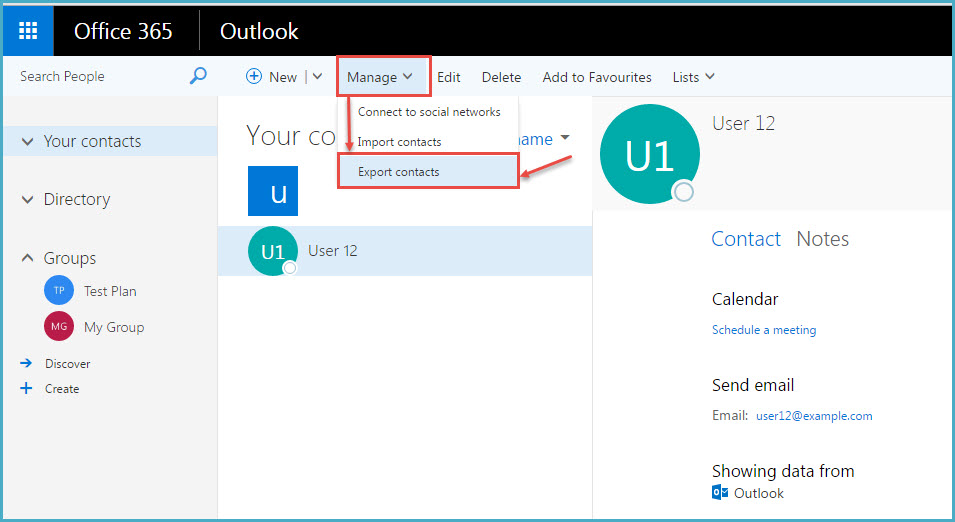Switch to the Contact tab
955x522 pixels.
(x=746, y=239)
